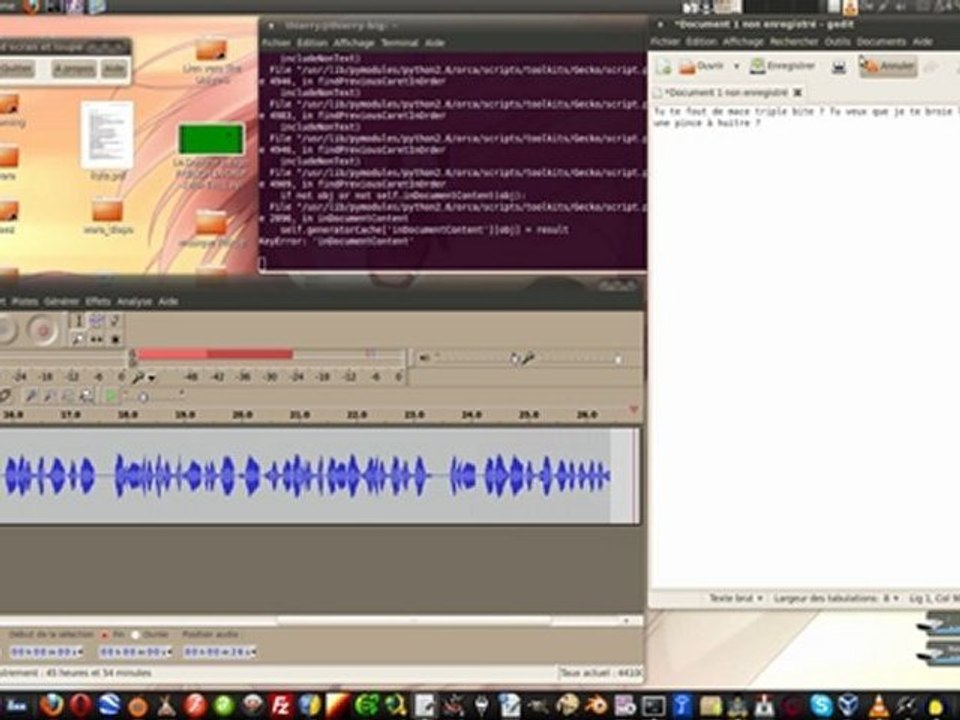The image size is (960, 720).
Task: Click the green Play-at-speed button
Action: (111, 396)
